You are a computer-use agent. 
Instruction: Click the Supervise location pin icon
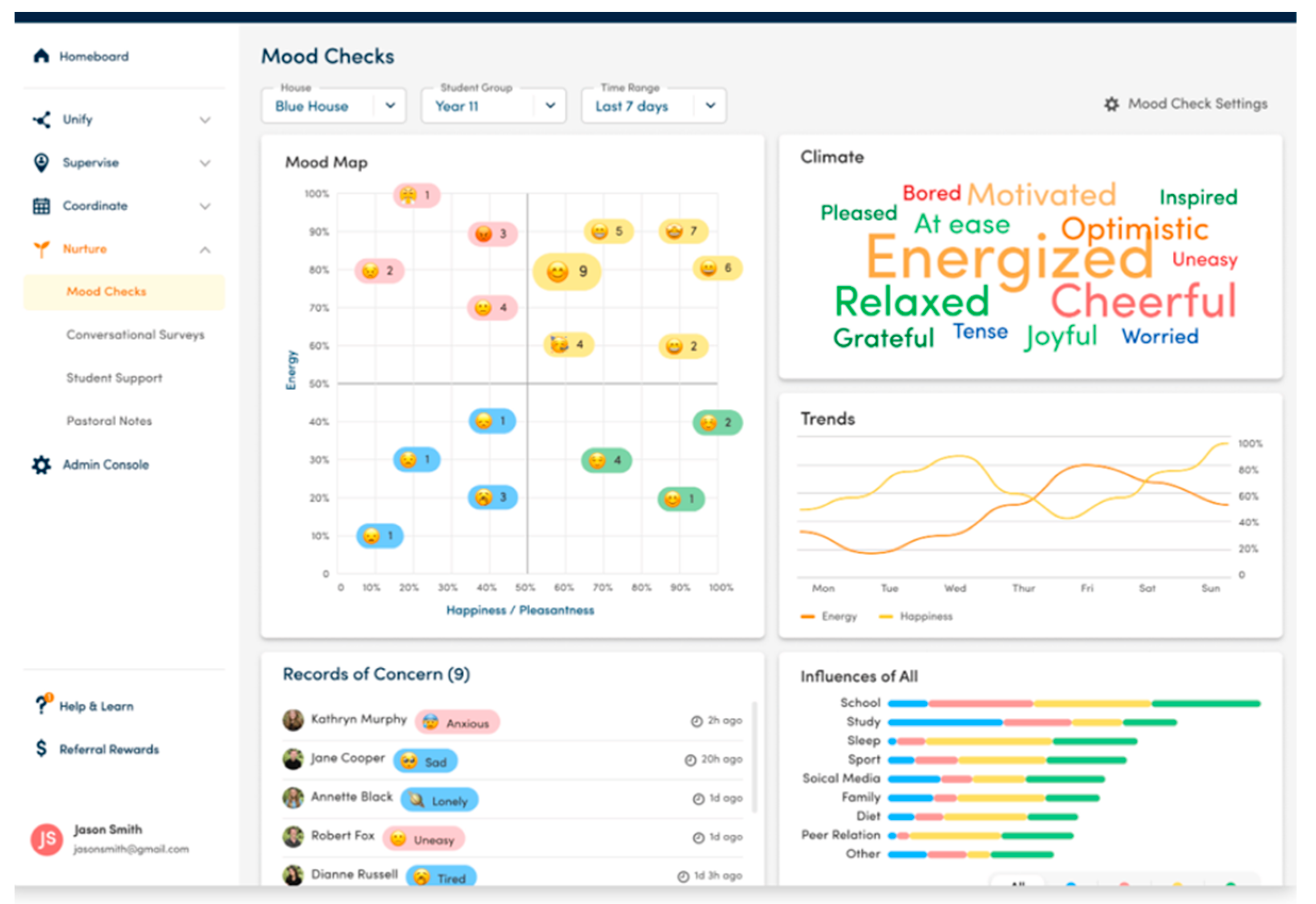pyautogui.click(x=42, y=163)
